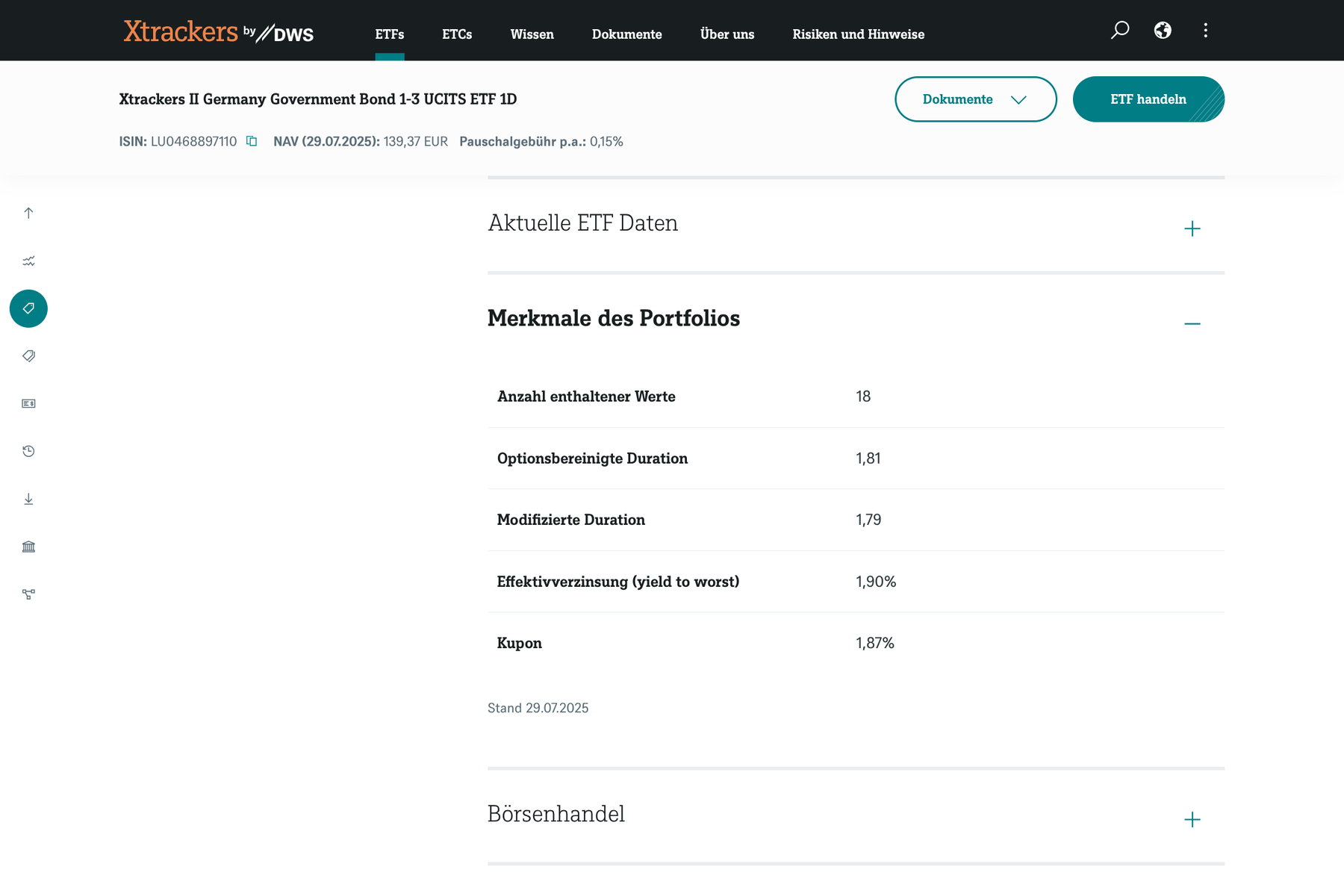Collapse the Merkmale des Portfolios section
The width and height of the screenshot is (1344, 896).
pyautogui.click(x=1192, y=323)
